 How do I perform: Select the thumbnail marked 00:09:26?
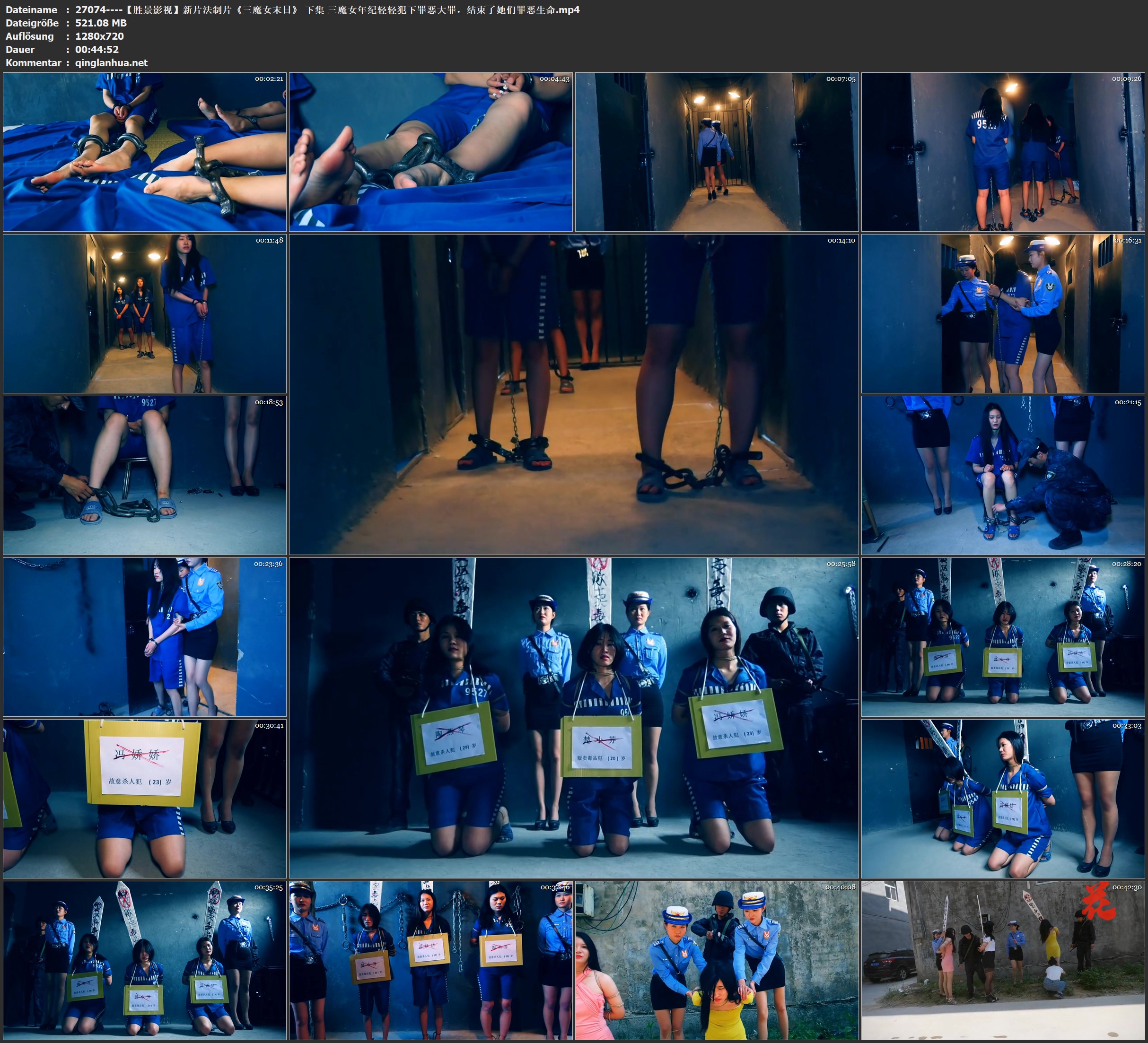(1003, 151)
